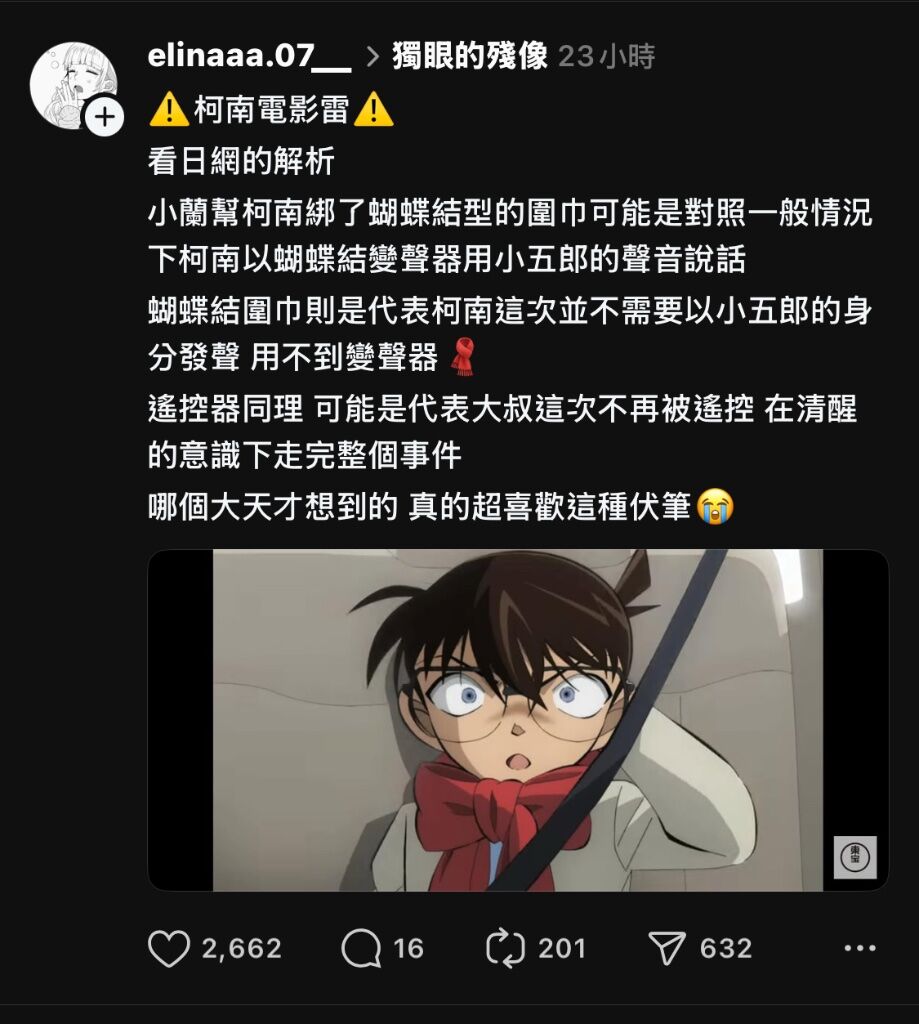Click the 23小時 post timestamp
The height and width of the screenshot is (1024, 919).
(x=607, y=57)
